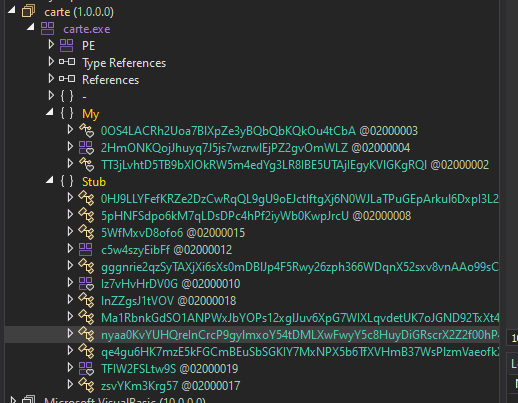The width and height of the screenshot is (518, 403).
Task: Select class 0OS4LACRh2Uoa7BlXpZe3yBQbQbKQkOu4tCbA @02000003
Action: pyautogui.click(x=259, y=131)
